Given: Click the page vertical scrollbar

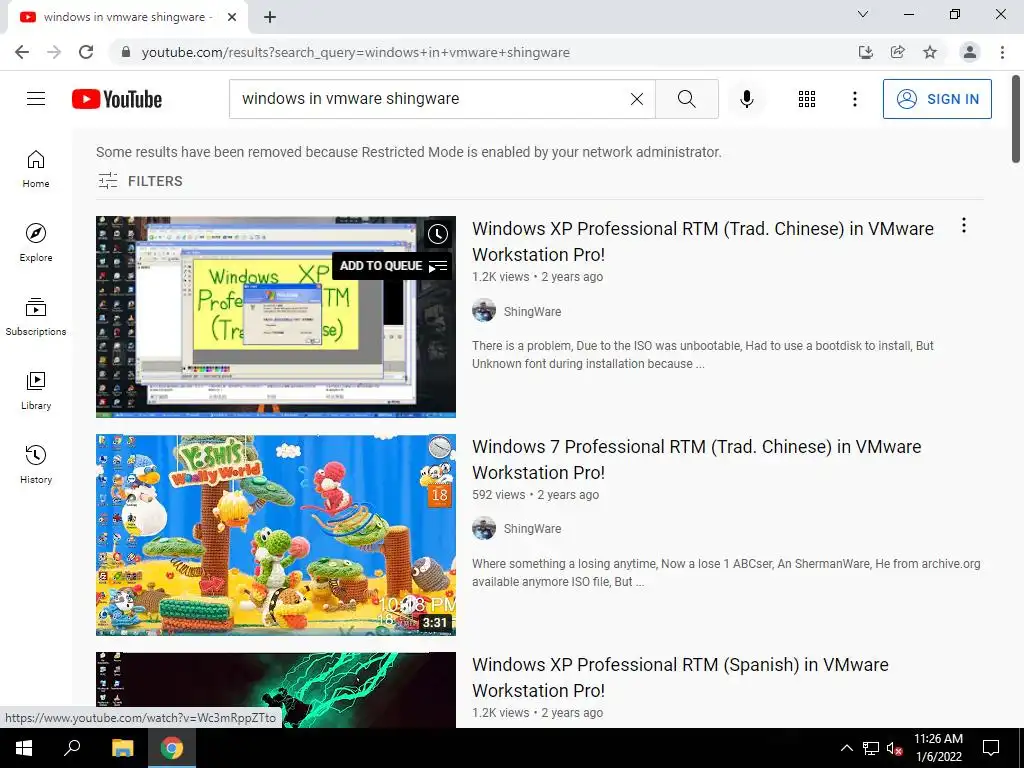Looking at the screenshot, I should [x=1016, y=120].
